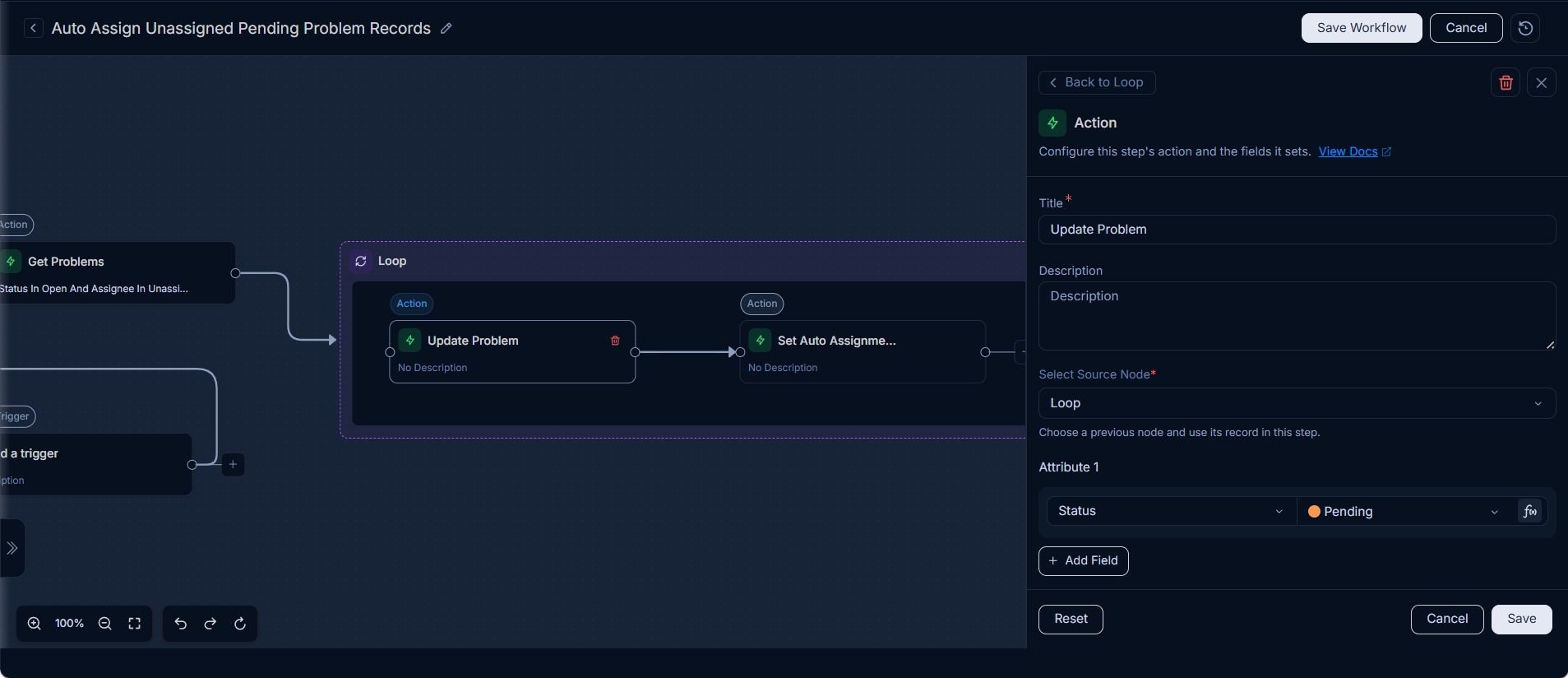Image resolution: width=1568 pixels, height=678 pixels.
Task: Cancel the action panel changes
Action: pyautogui.click(x=1447, y=619)
